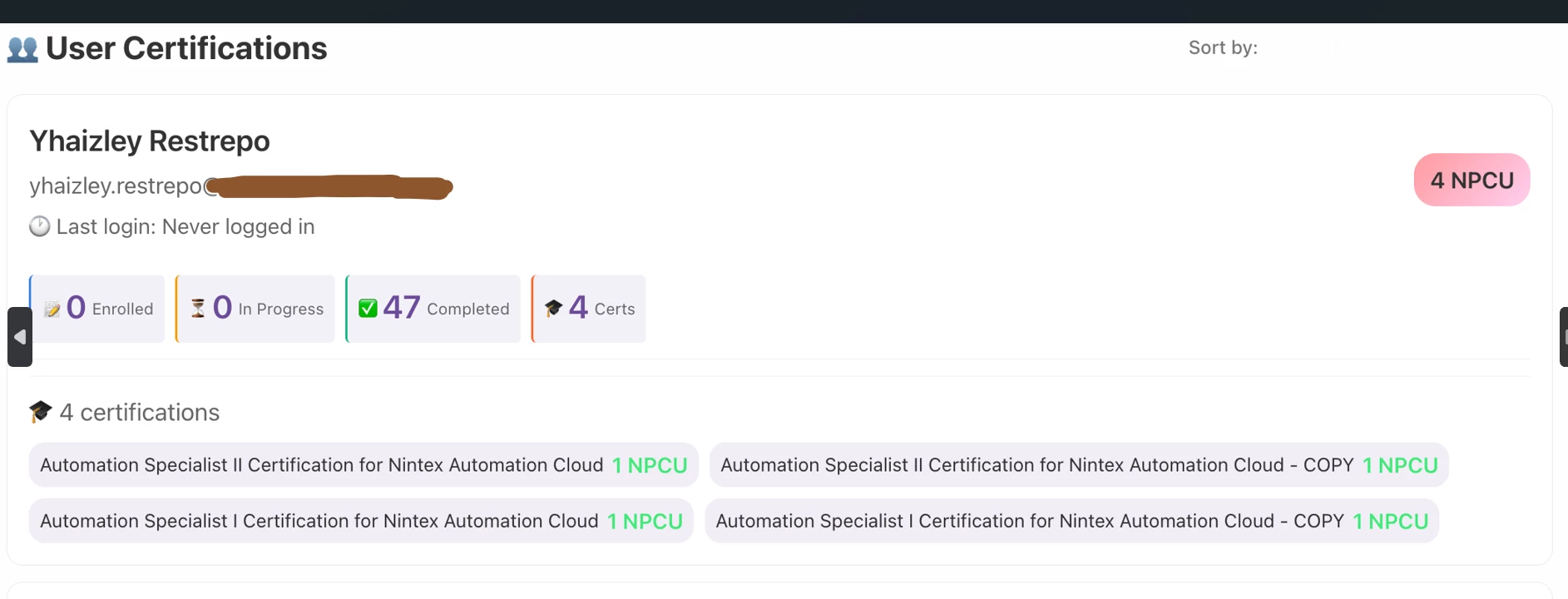Click the name Yhaizley Restrepo

(x=150, y=141)
